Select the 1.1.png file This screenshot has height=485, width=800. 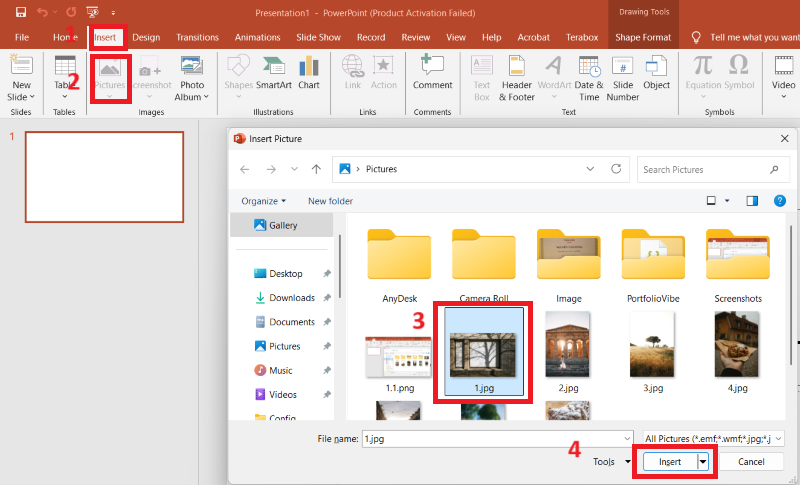tap(399, 364)
